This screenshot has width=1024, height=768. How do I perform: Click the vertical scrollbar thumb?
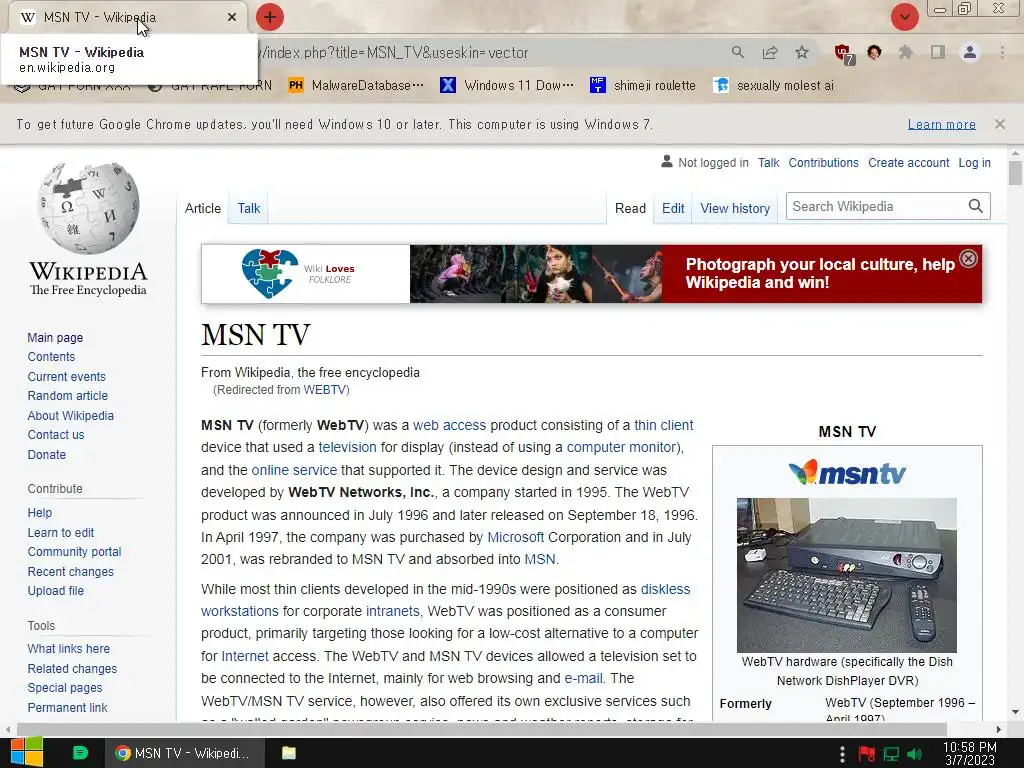click(1014, 173)
